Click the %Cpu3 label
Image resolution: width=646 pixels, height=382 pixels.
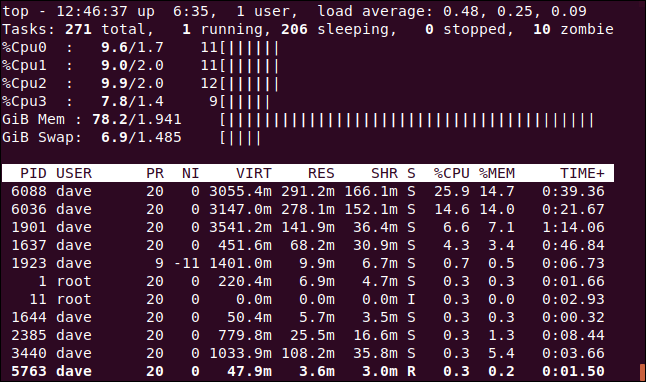pyautogui.click(x=24, y=101)
